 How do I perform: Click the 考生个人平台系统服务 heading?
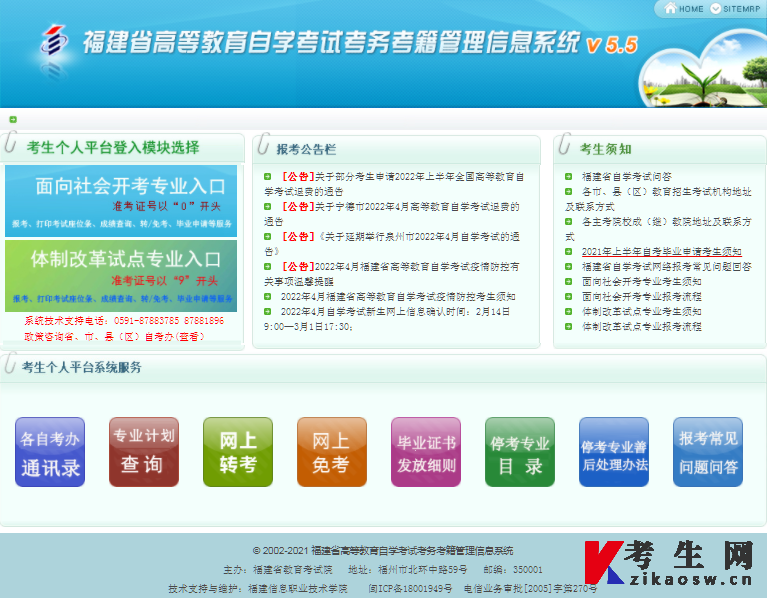82,367
